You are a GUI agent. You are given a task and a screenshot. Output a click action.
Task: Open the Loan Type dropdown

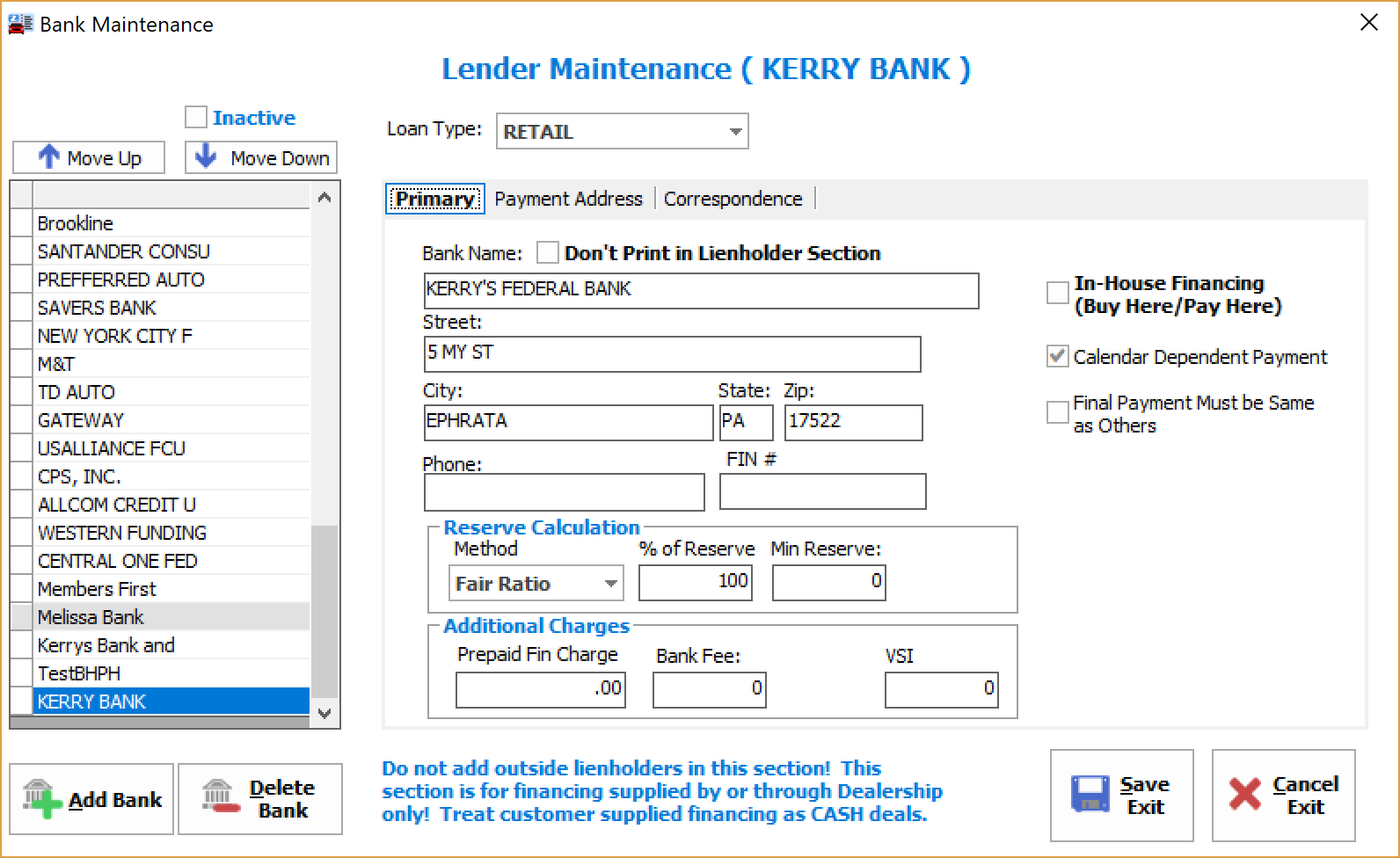(735, 132)
